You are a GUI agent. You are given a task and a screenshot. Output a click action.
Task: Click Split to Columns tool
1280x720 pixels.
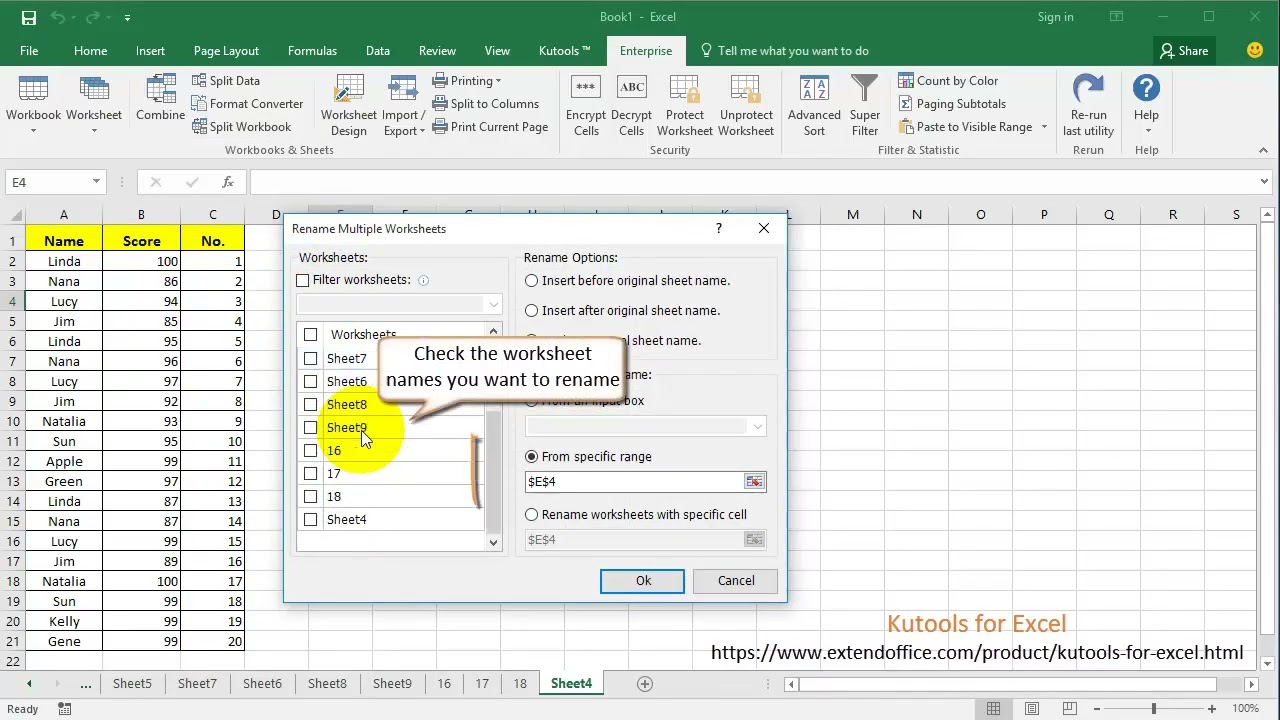pos(486,104)
